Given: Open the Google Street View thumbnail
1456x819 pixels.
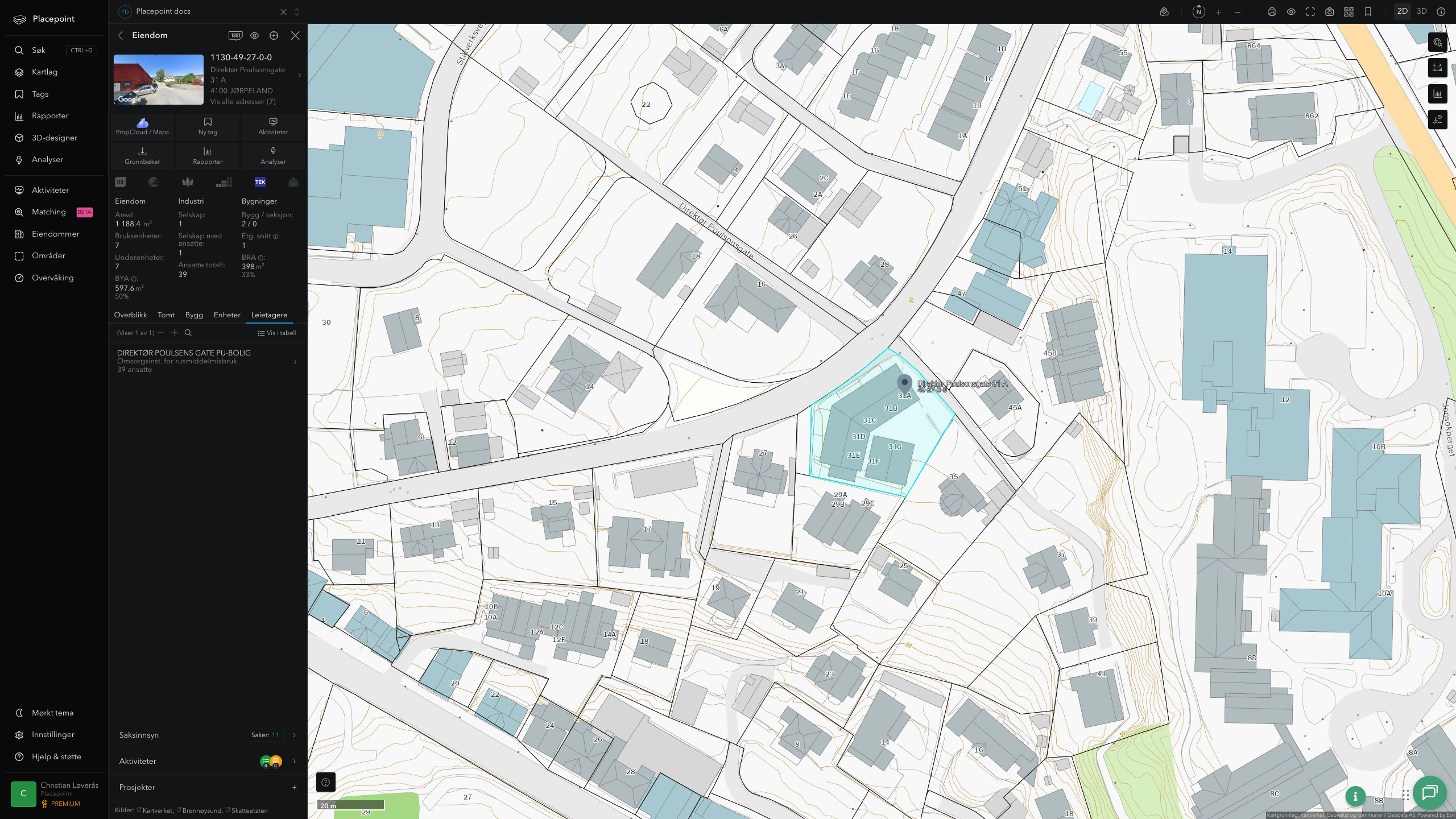Looking at the screenshot, I should click(159, 80).
